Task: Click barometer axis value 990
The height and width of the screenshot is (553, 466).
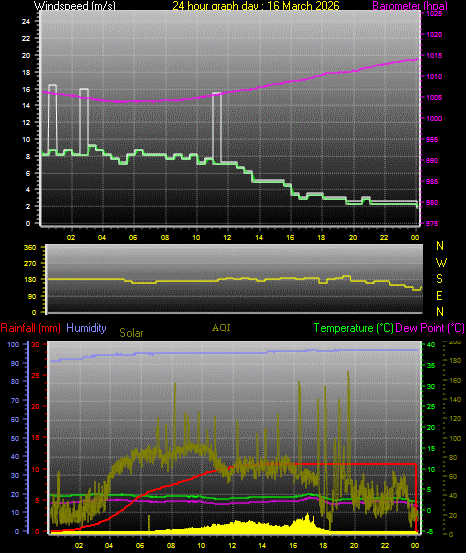Action: [432, 160]
